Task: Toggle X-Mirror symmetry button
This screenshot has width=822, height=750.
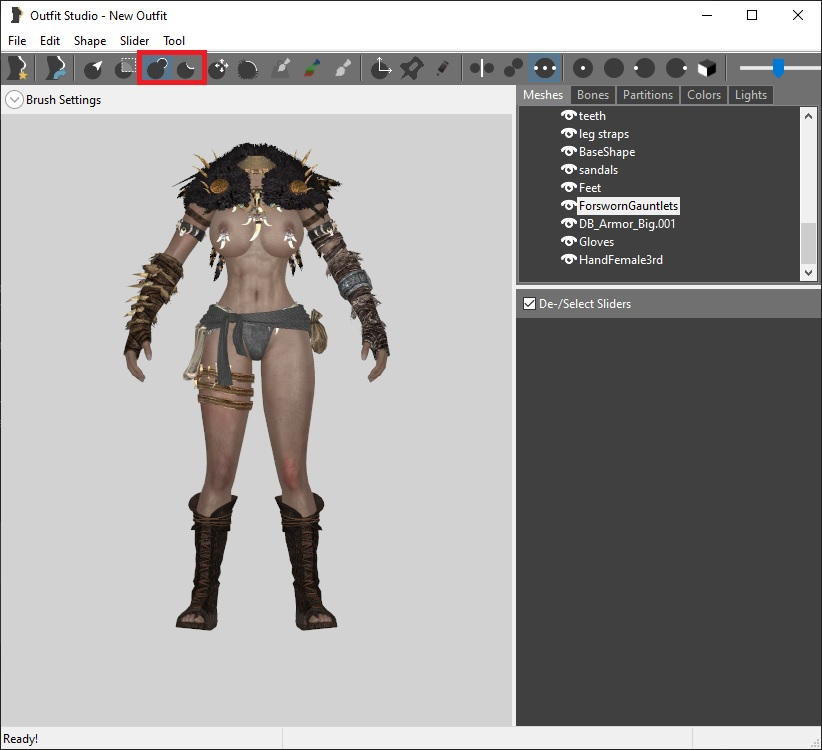Action: 482,69
